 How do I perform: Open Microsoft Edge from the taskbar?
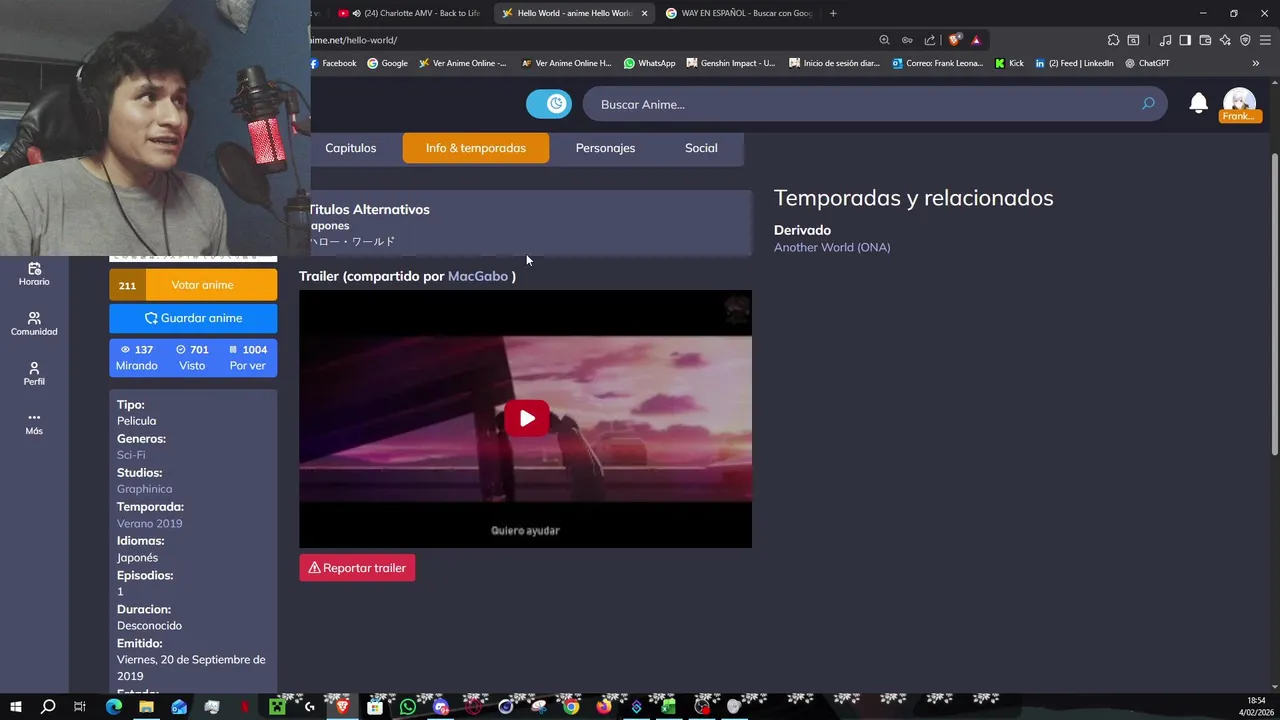[114, 707]
